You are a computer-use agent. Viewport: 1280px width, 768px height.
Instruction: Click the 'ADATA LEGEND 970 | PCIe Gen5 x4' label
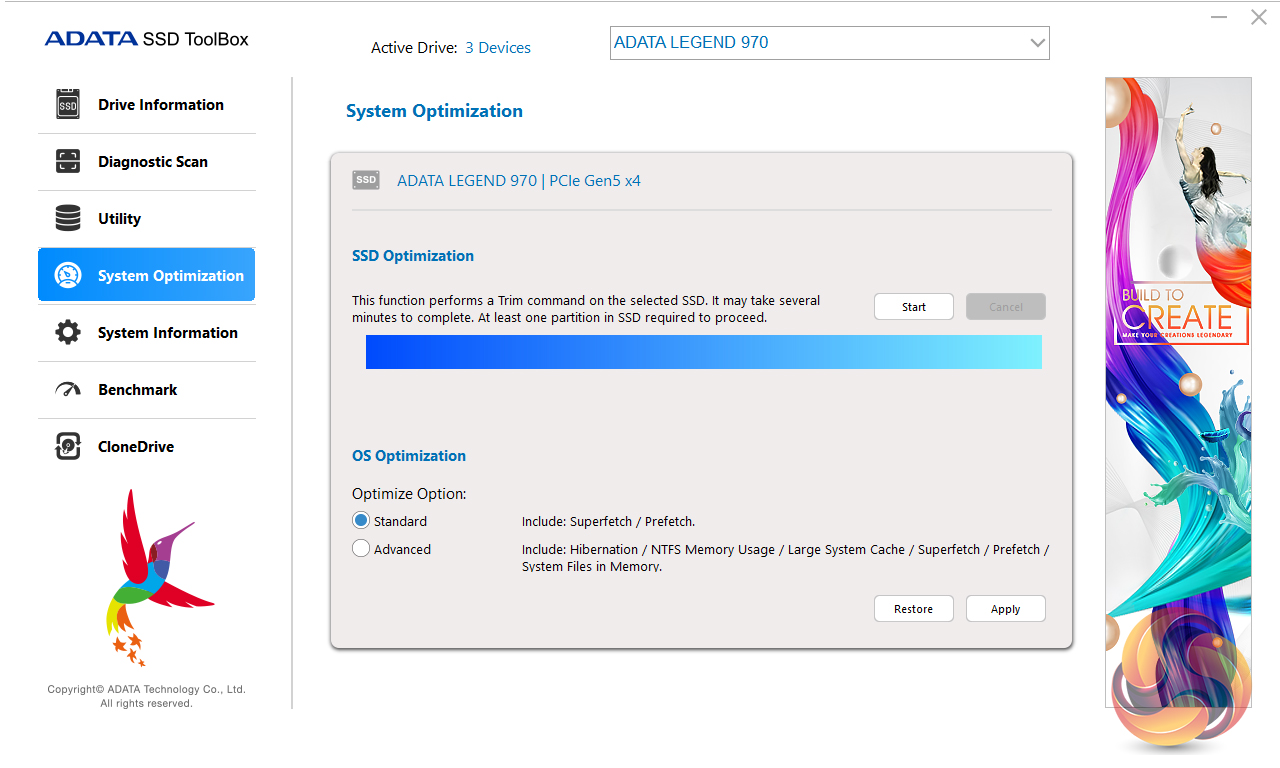click(x=519, y=181)
